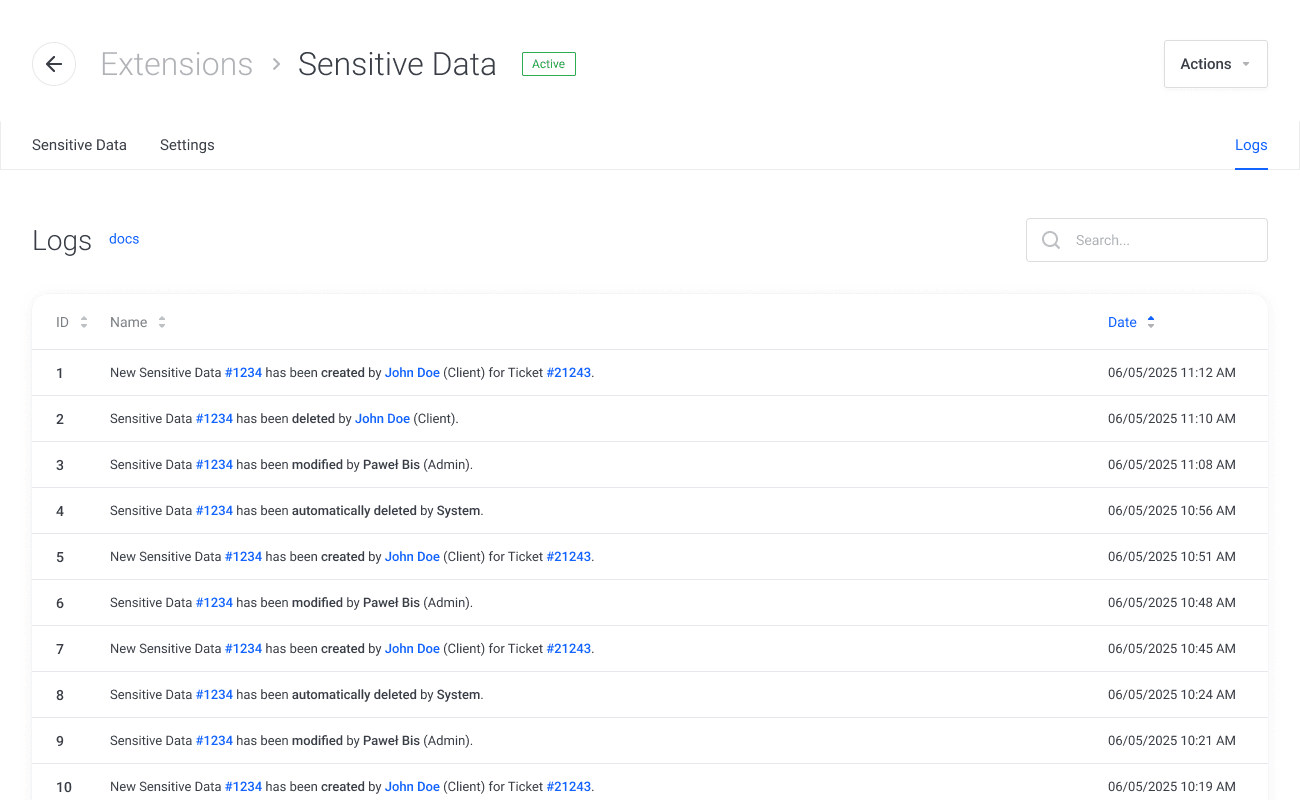1300x800 pixels.
Task: Select date 06/05/2025 11:12 AM
Action: [x=1172, y=373]
